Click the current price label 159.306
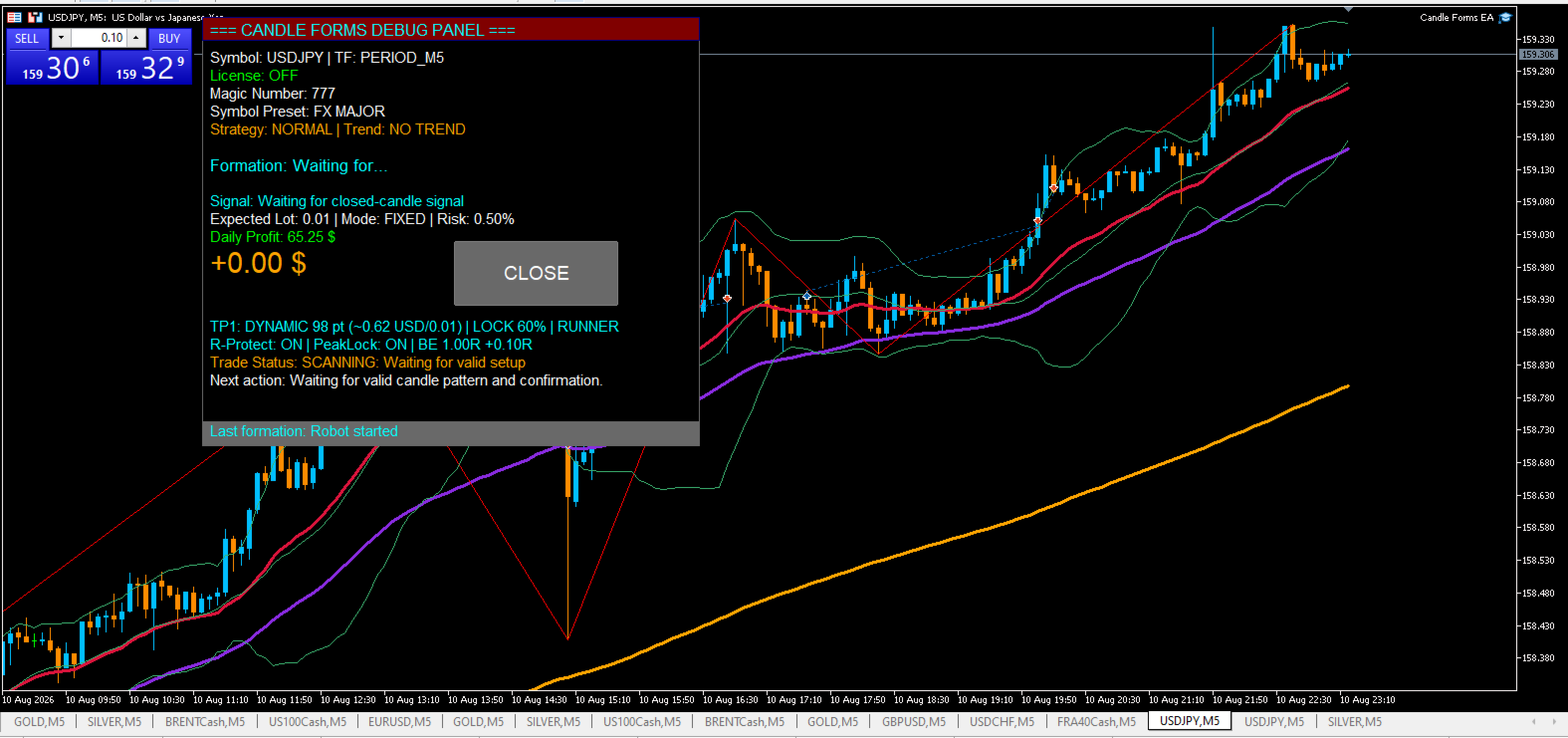 click(x=1538, y=54)
